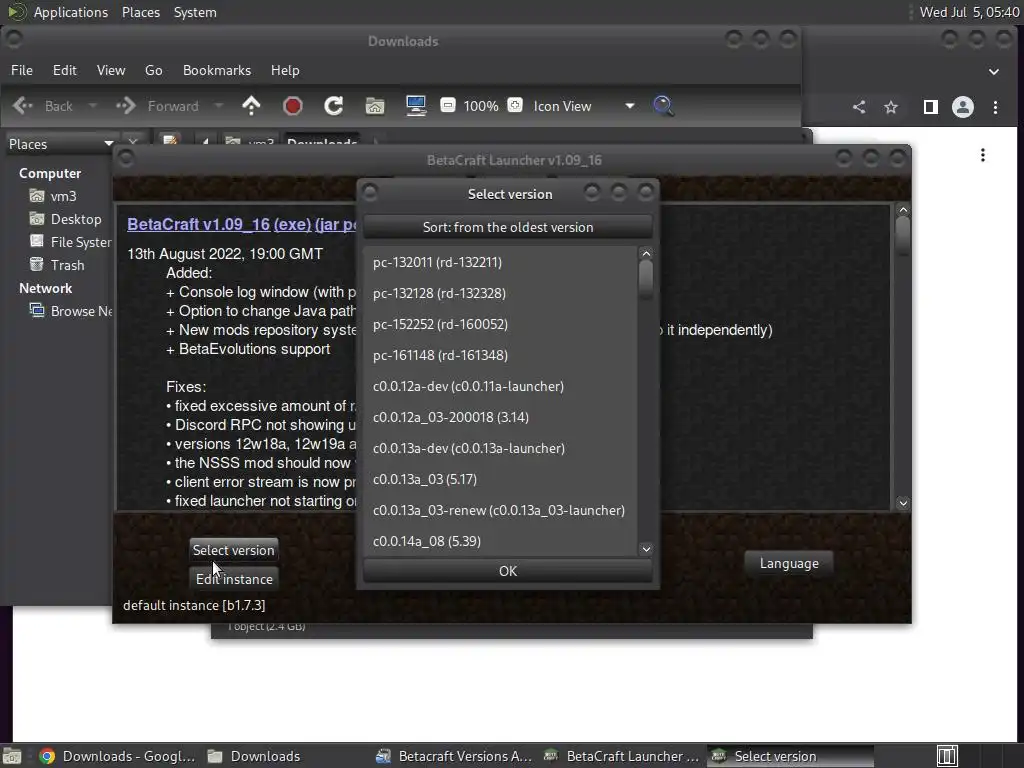Toggle the sort order button in Select version
The width and height of the screenshot is (1024, 768).
click(507, 227)
